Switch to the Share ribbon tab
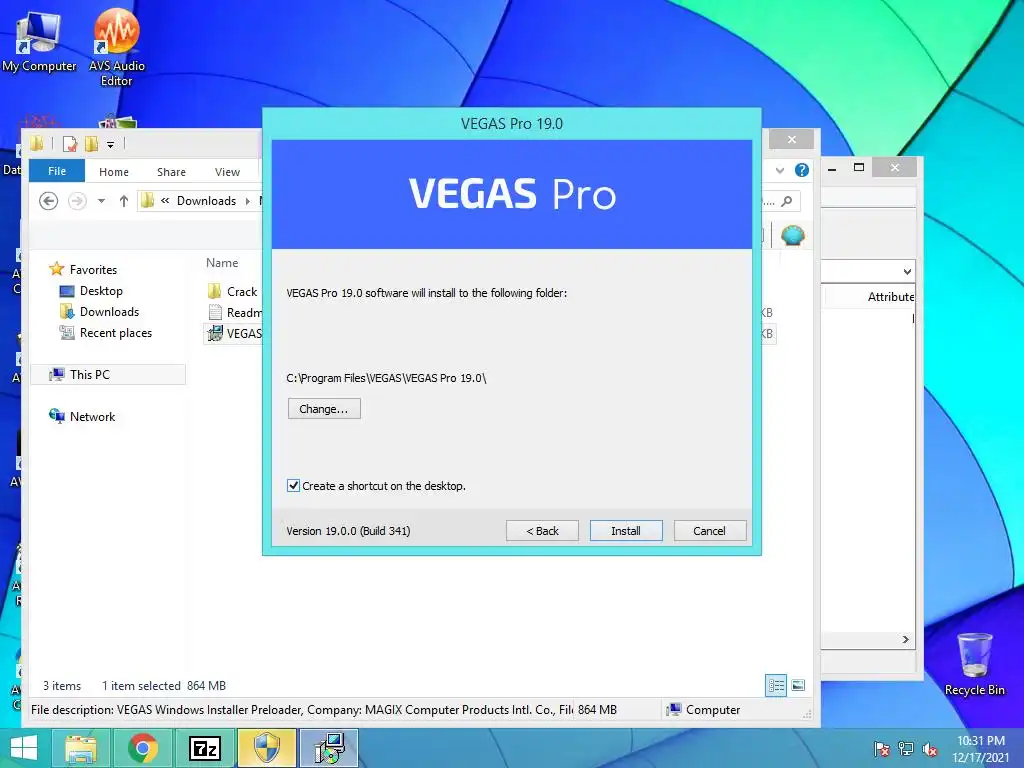Screen dimensions: 1024x768 point(171,172)
